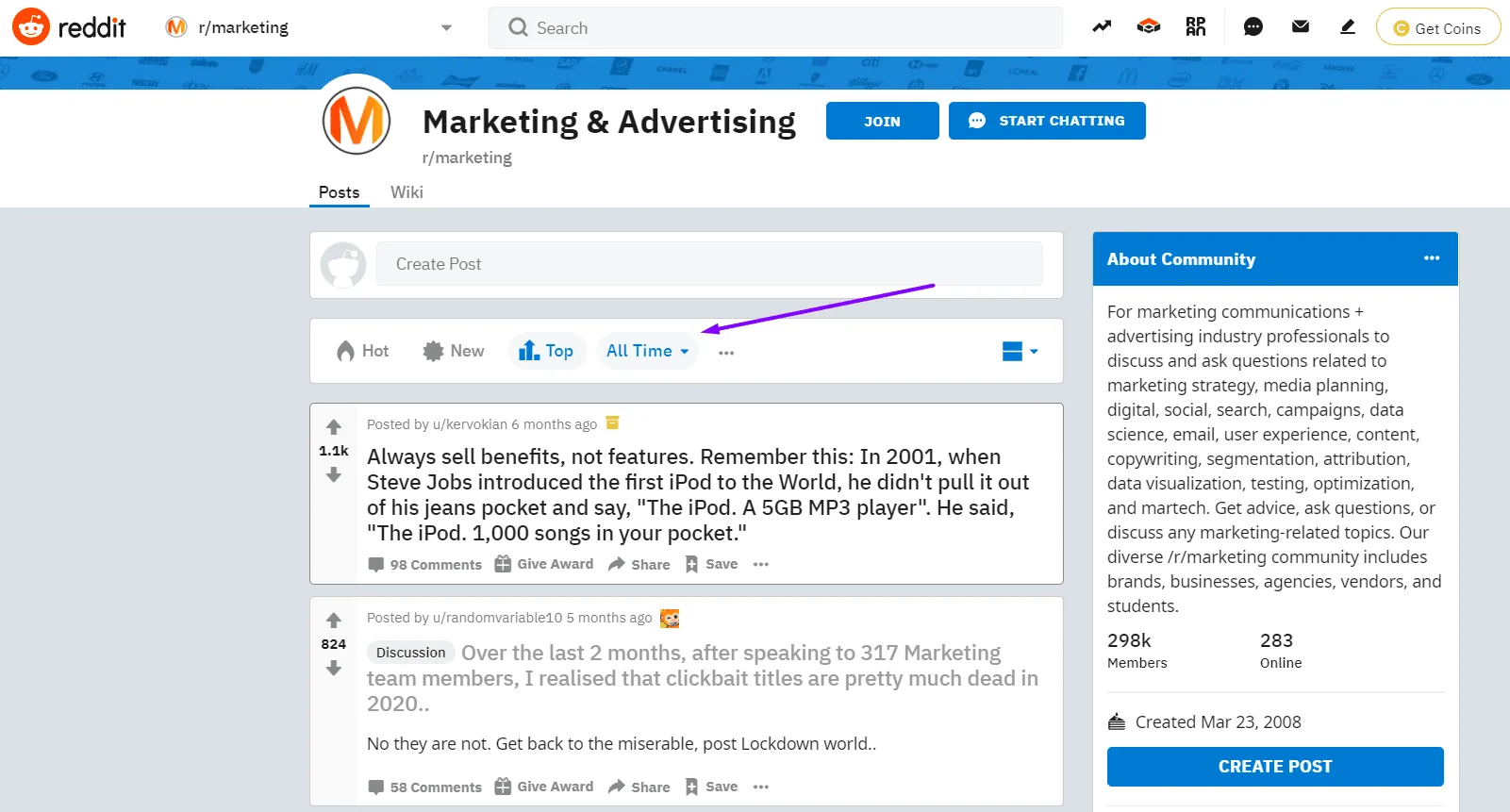Open the Reddit Live (RPAN) icon
1510x812 pixels.
[x=1196, y=27]
